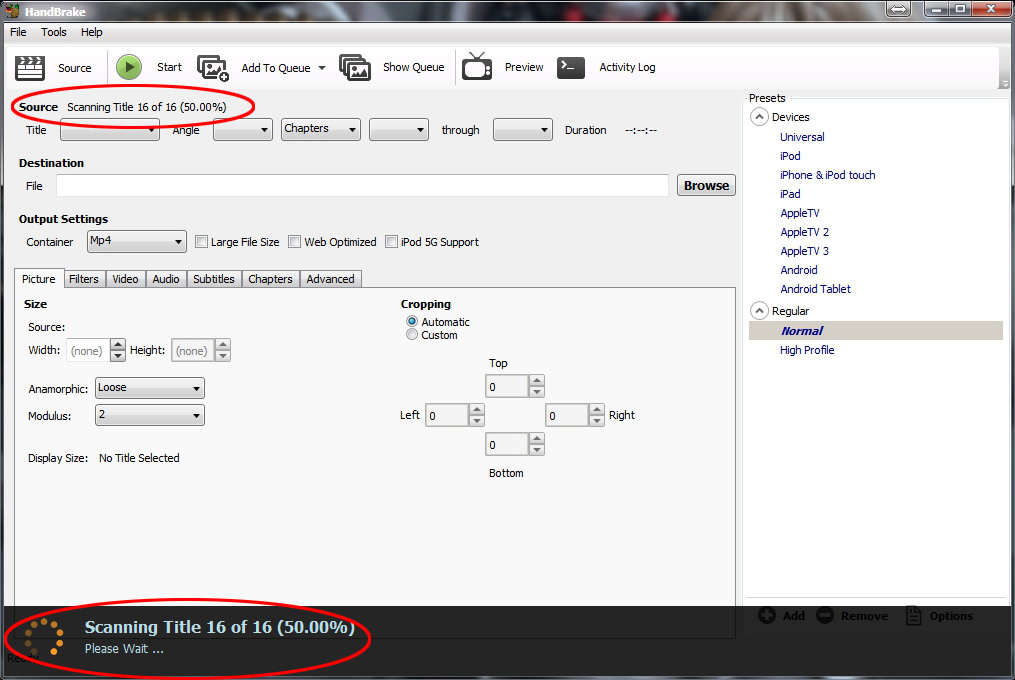The image size is (1015, 680).
Task: Increase the Width stepper value
Action: (118, 345)
